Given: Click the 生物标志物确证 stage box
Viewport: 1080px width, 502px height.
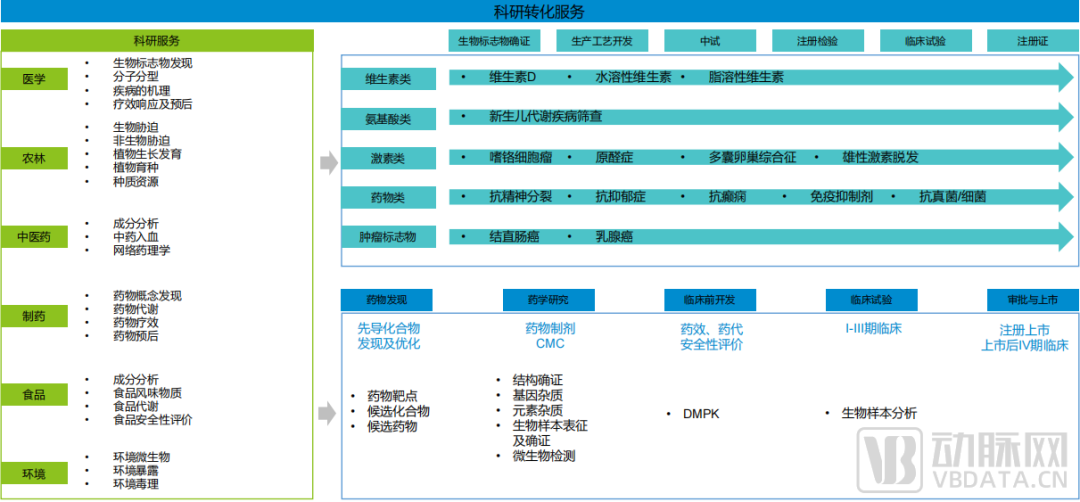Looking at the screenshot, I should click(x=495, y=41).
